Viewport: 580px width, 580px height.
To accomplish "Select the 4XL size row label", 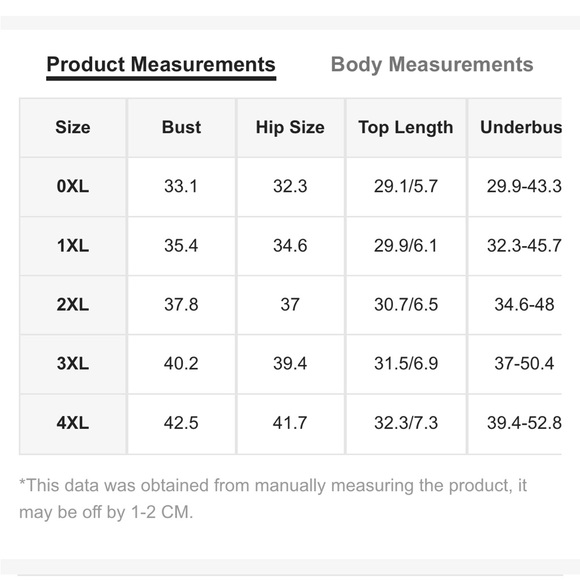I will coord(73,424).
